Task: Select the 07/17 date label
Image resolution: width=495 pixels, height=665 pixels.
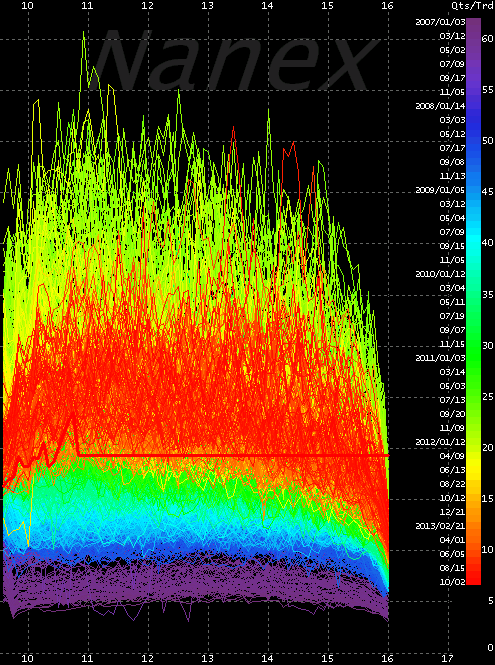Action: click(x=453, y=148)
